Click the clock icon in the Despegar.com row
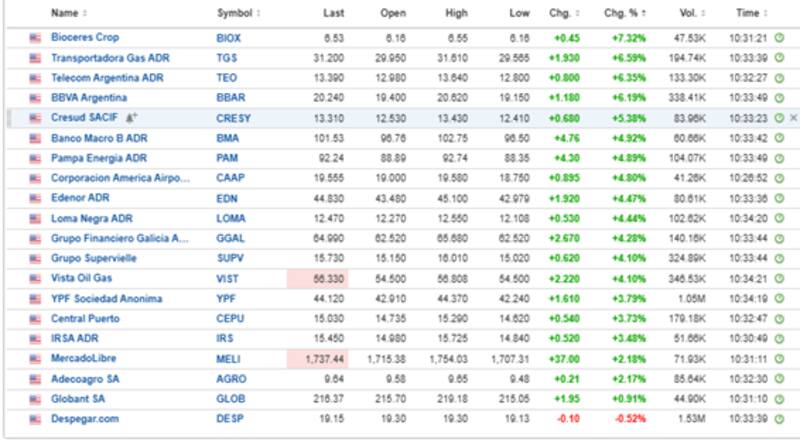This screenshot has width=800, height=442. 778,418
